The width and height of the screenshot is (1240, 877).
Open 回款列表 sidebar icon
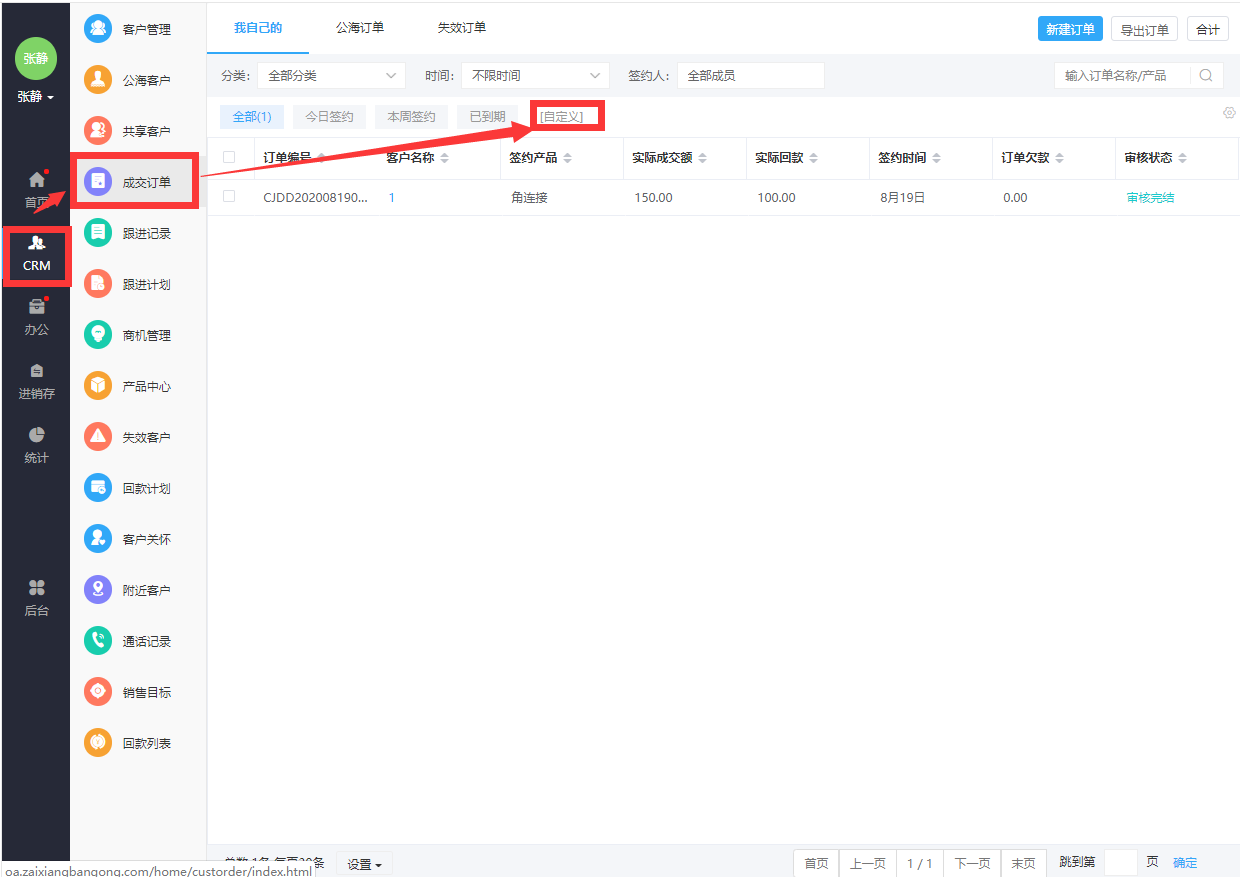point(98,743)
